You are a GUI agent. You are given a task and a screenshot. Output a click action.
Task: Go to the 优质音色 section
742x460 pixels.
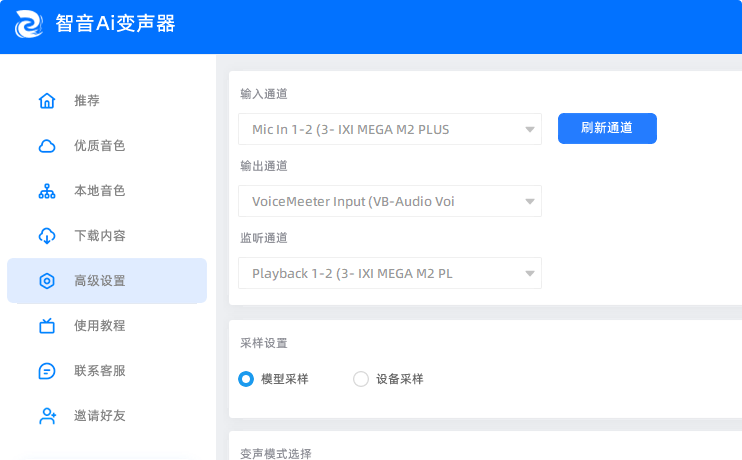pos(107,146)
